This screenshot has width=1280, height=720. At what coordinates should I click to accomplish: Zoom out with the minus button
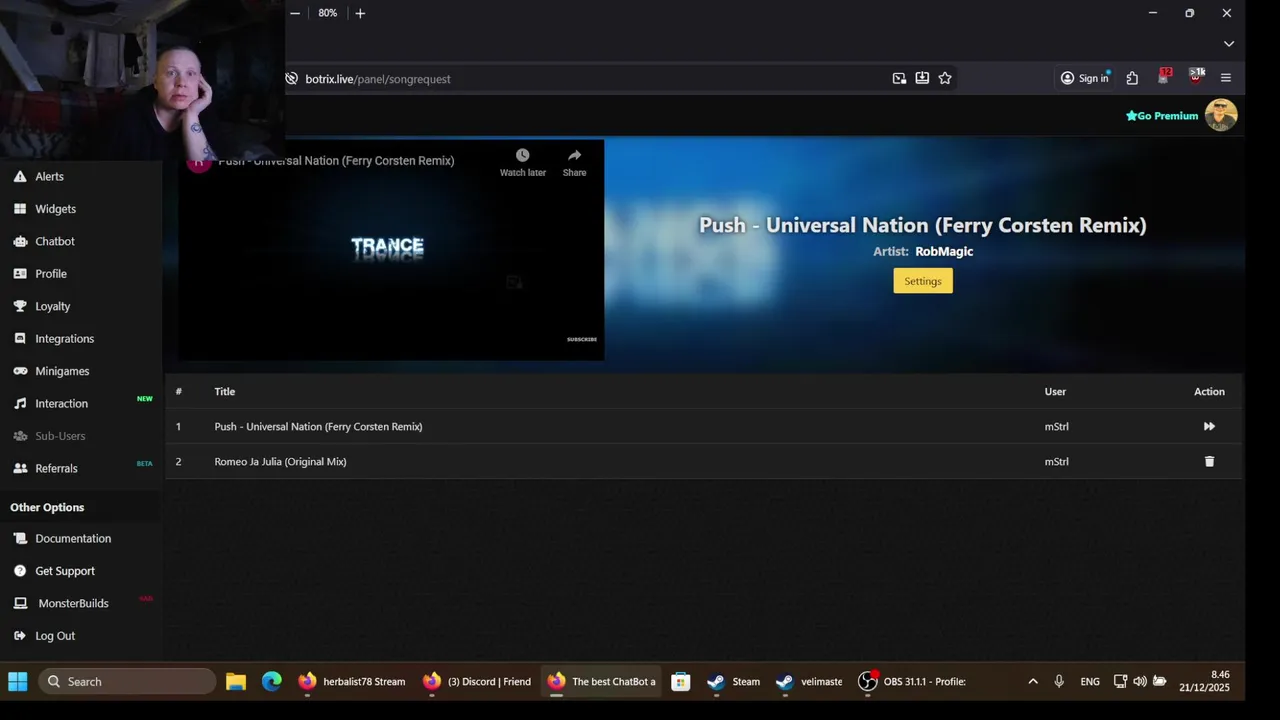[295, 13]
